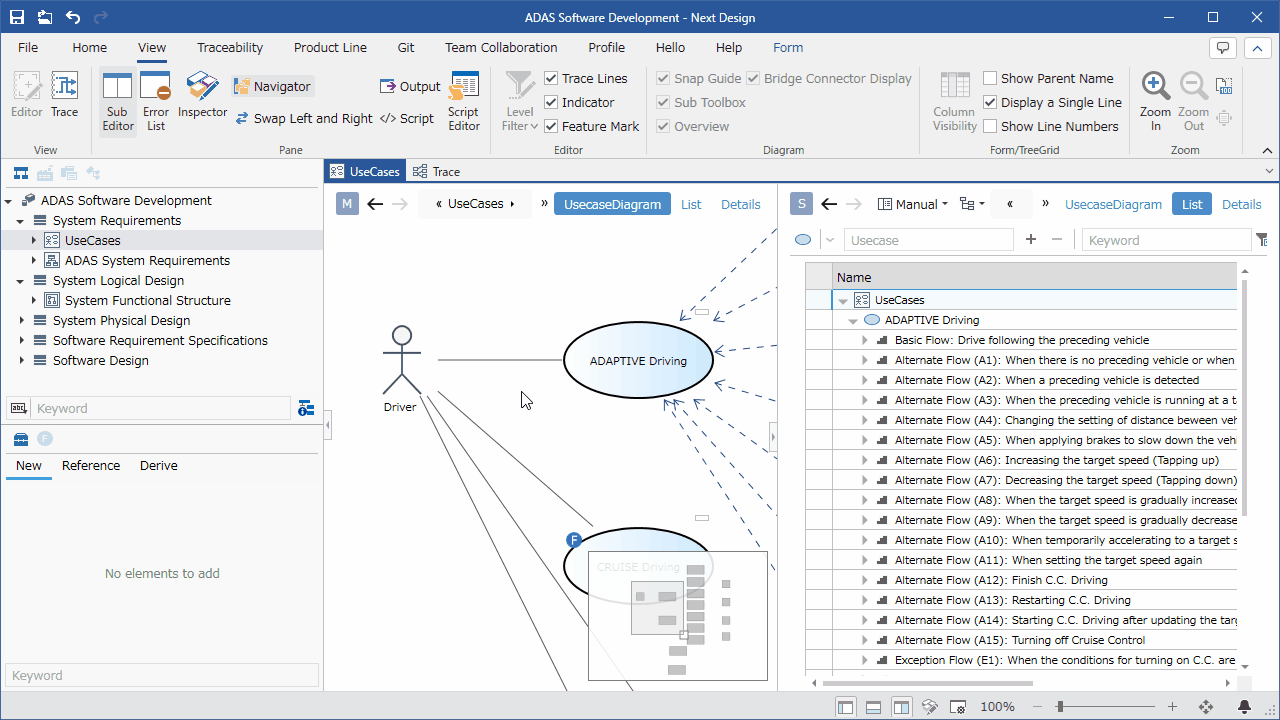The width and height of the screenshot is (1280, 720).
Task: Uncheck the Trace Lines checkbox
Action: [551, 78]
